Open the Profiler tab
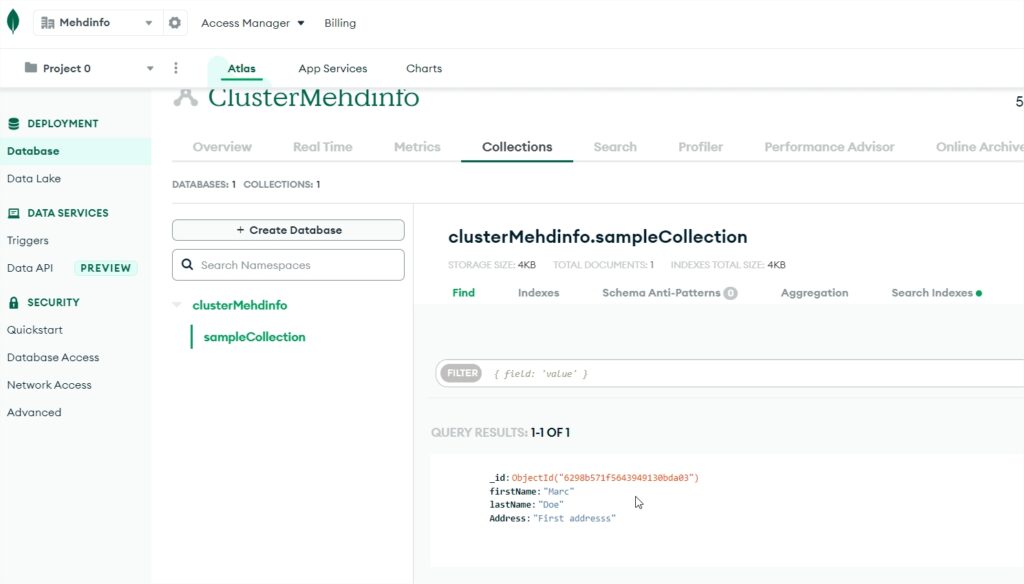This screenshot has height=584, width=1024. tap(701, 147)
